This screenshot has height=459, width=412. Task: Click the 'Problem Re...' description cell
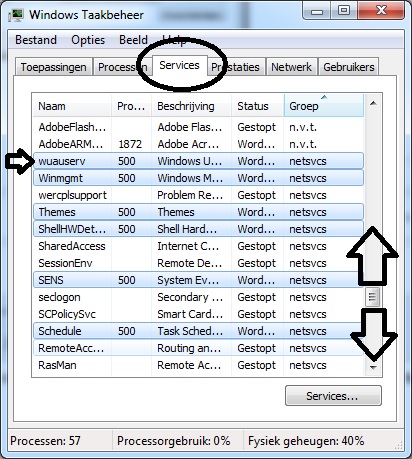point(190,195)
